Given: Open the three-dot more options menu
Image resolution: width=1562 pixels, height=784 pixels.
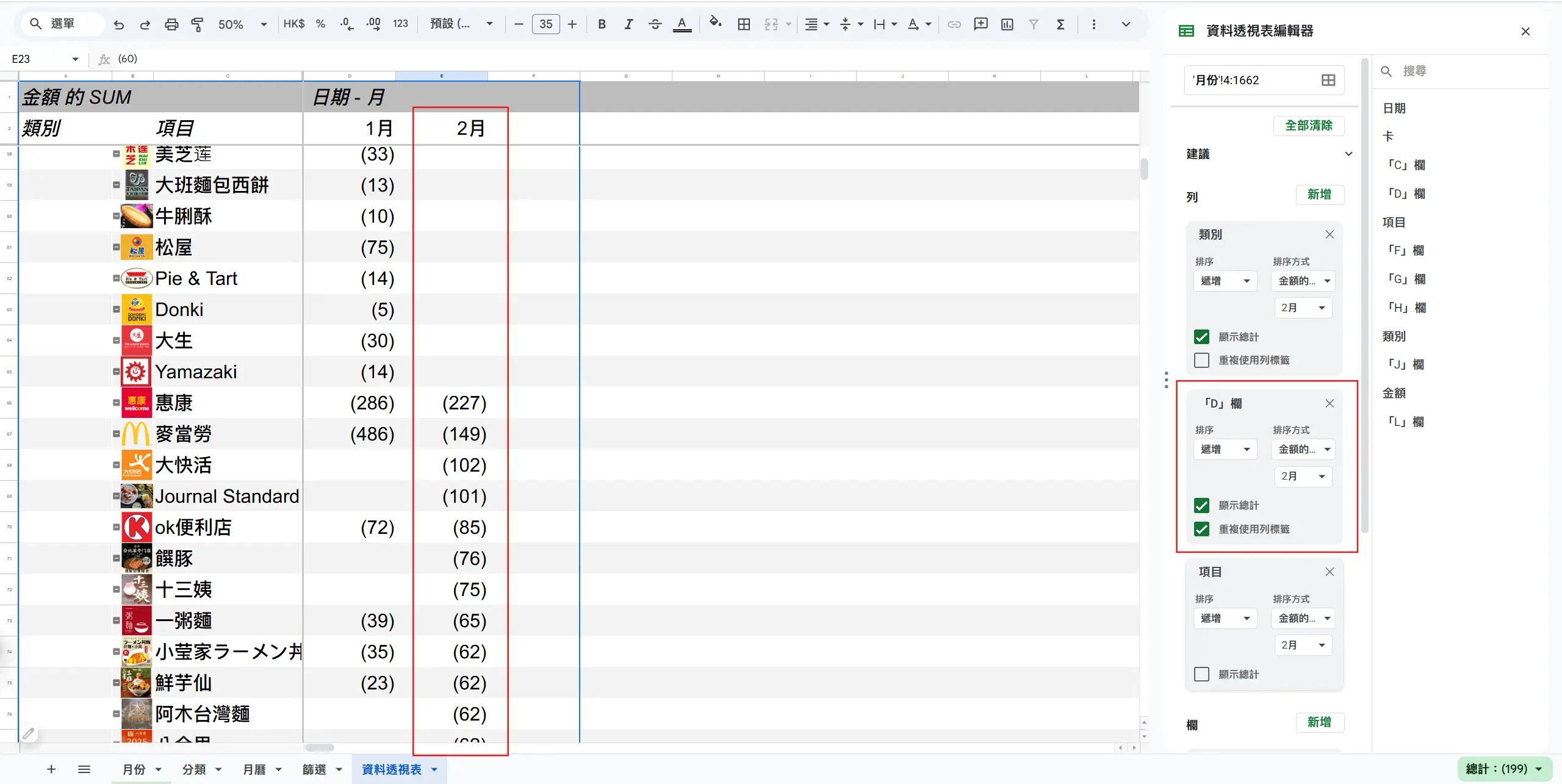Looking at the screenshot, I should (1093, 24).
